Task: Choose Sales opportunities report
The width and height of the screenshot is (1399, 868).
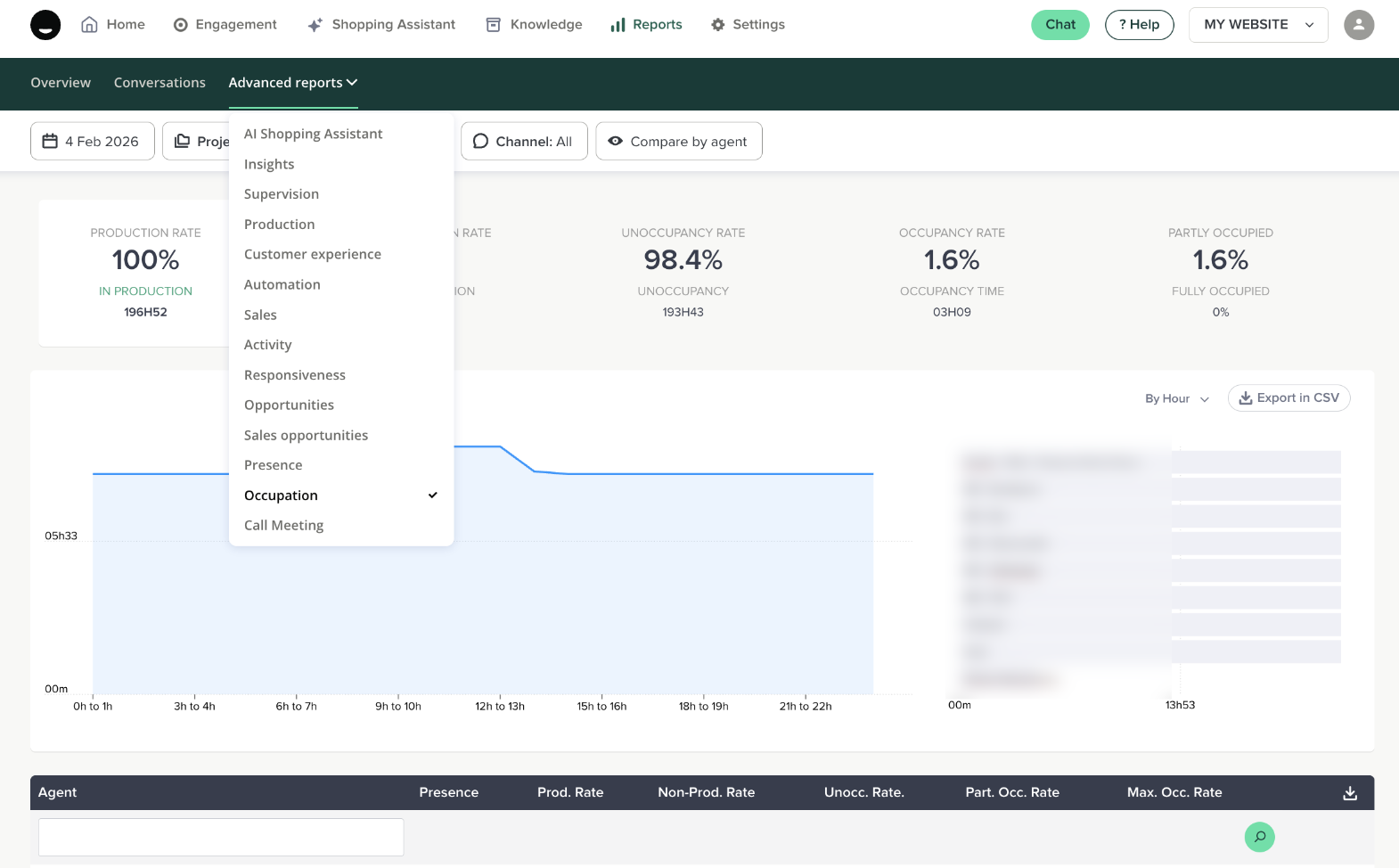Action: pos(306,436)
